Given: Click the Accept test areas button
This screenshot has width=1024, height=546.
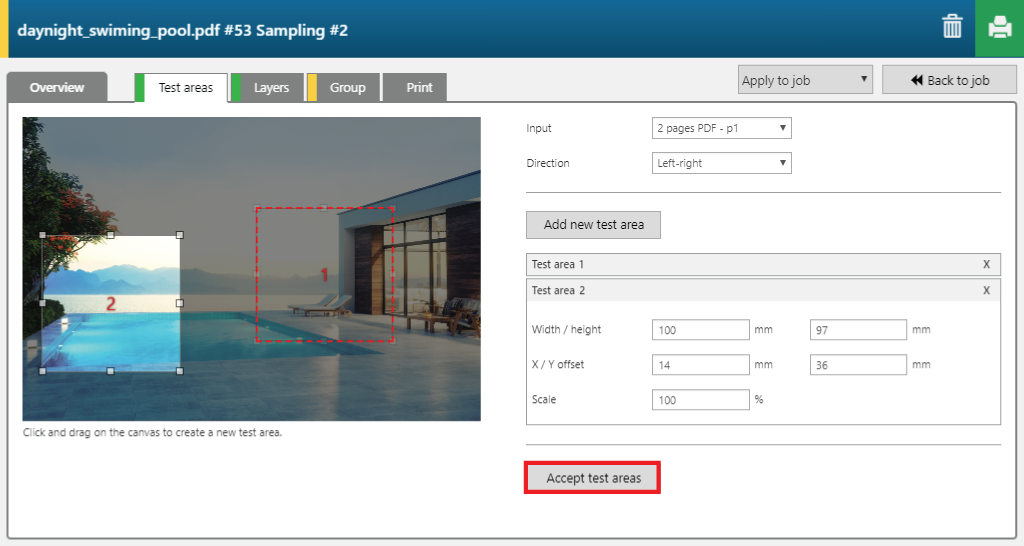Looking at the screenshot, I should point(592,478).
